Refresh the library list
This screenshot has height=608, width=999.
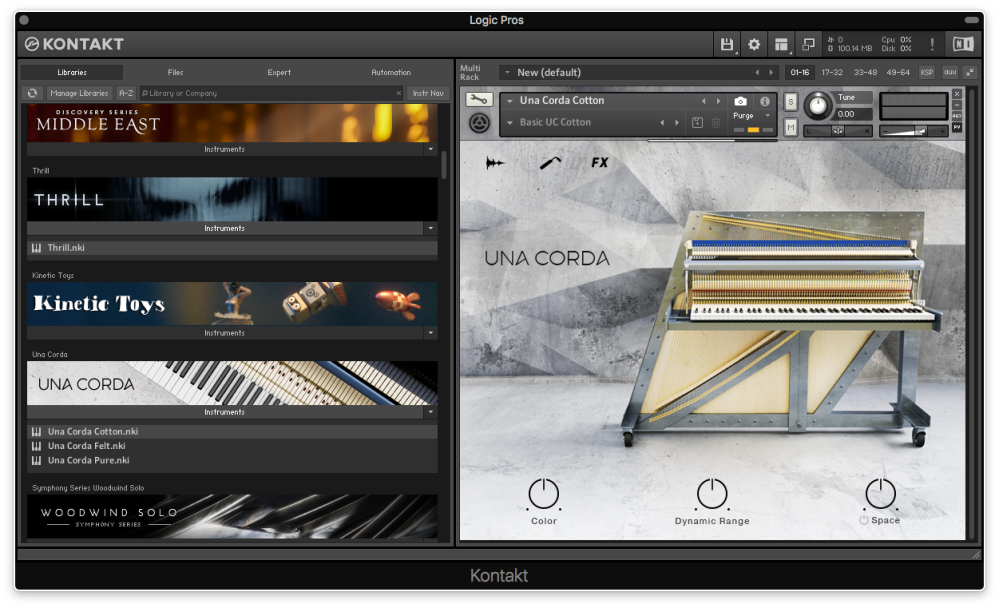(x=33, y=93)
